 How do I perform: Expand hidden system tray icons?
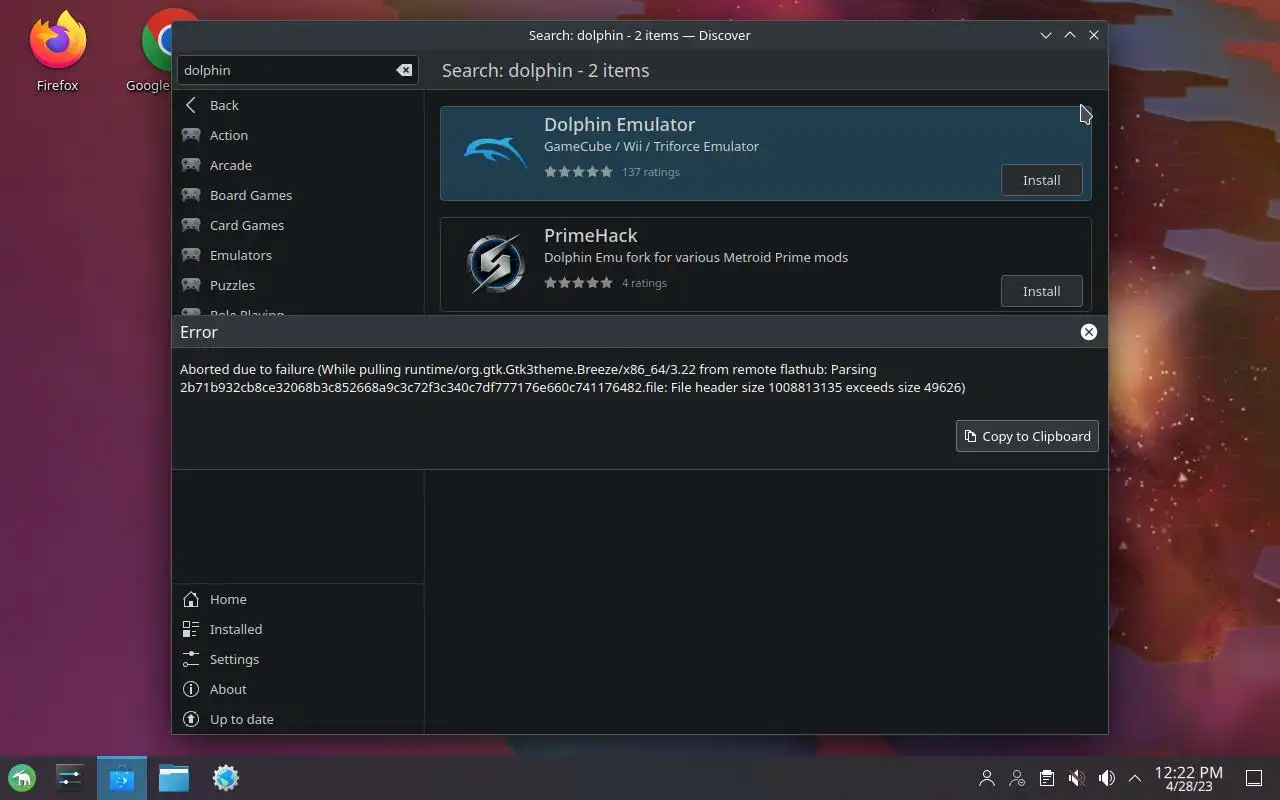coord(1135,778)
